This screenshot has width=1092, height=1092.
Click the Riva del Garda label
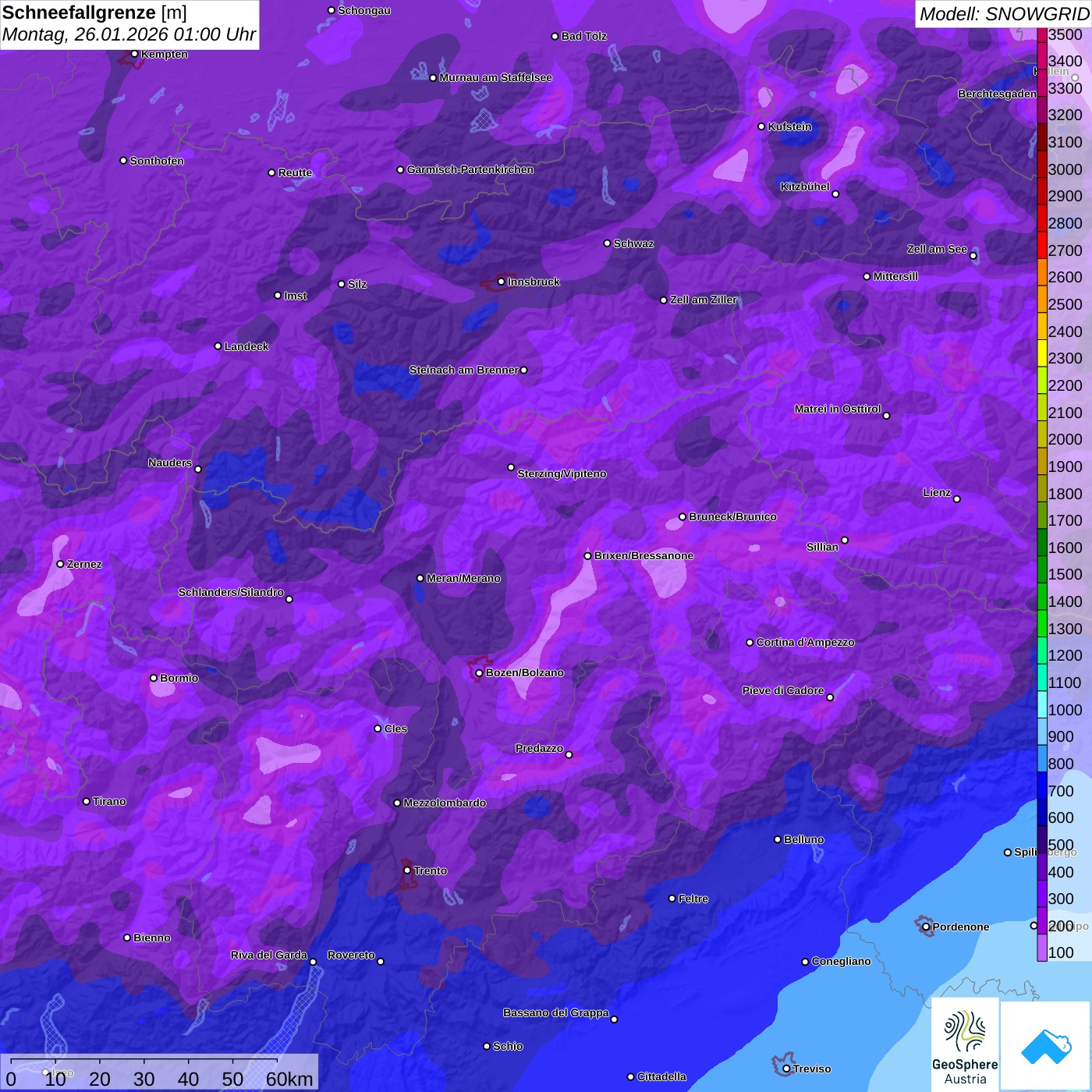pos(269,955)
